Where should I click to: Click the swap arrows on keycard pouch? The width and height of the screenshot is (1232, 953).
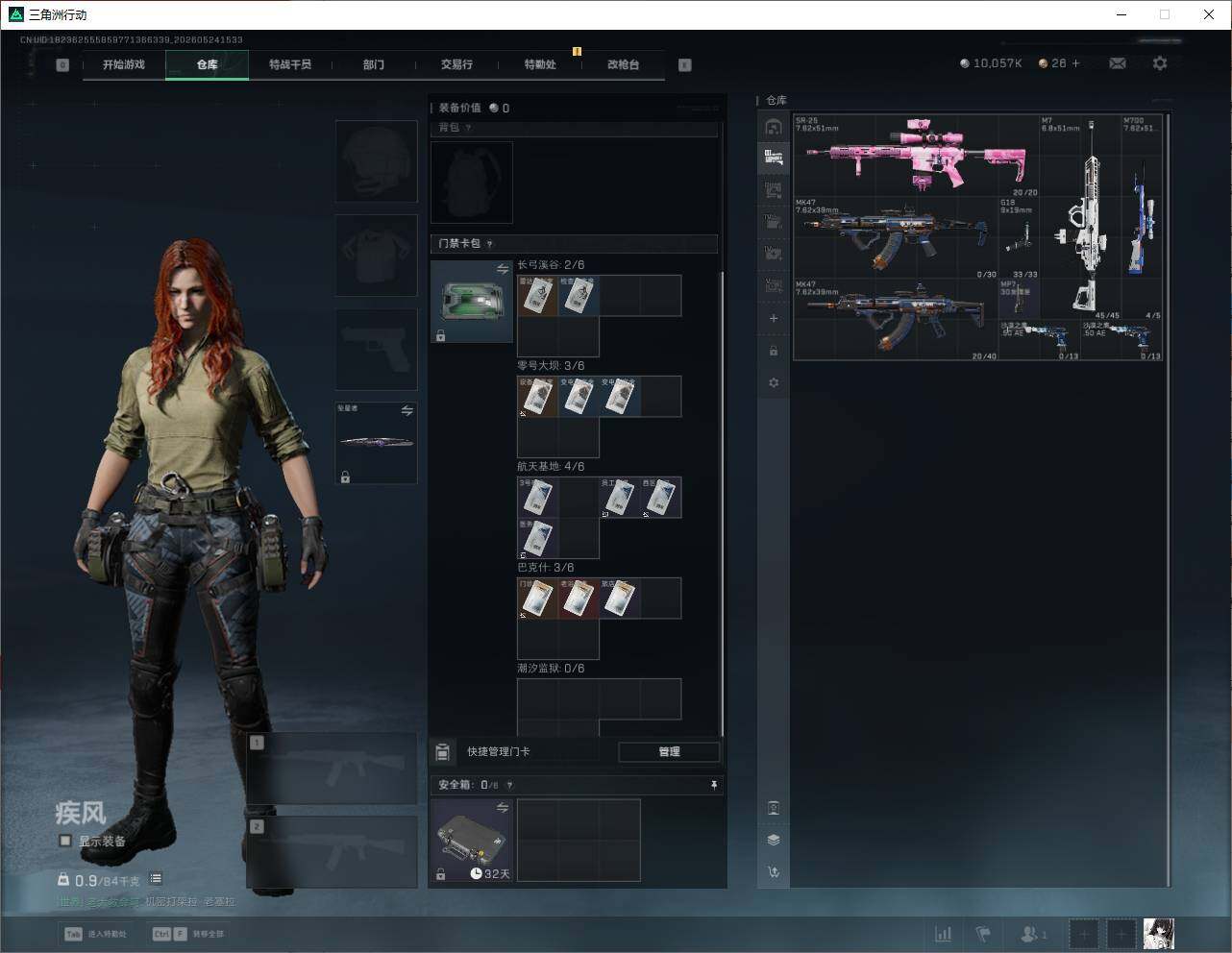[502, 269]
